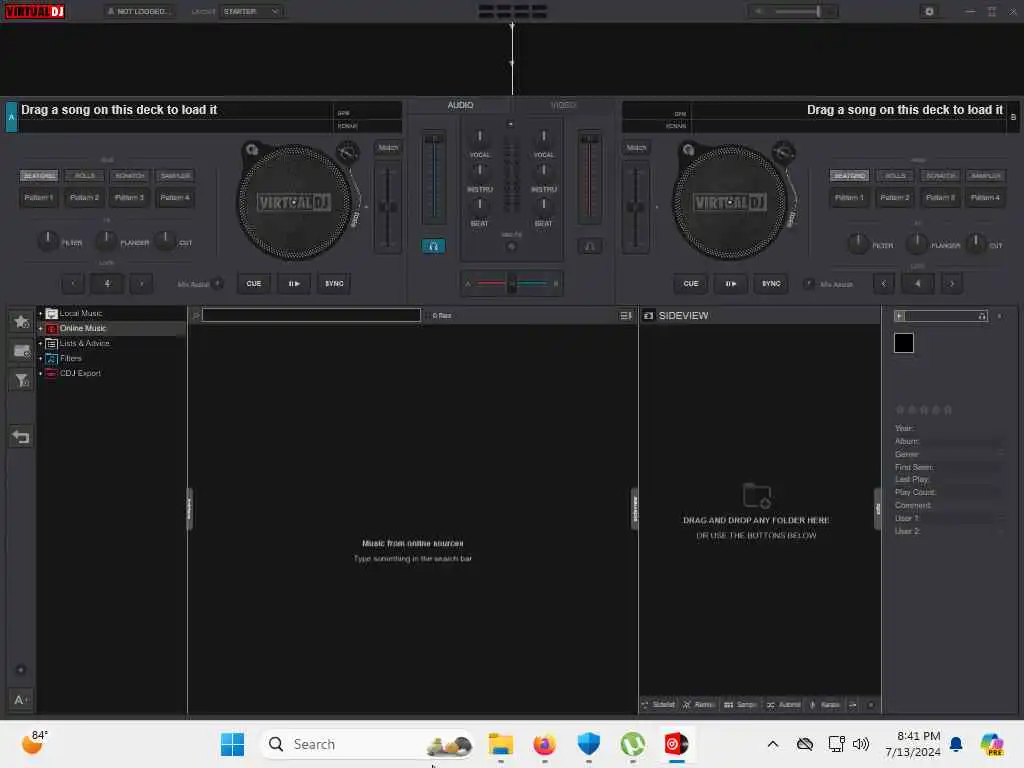
Task: Toggle SYNC on the left deck
Action: (334, 283)
